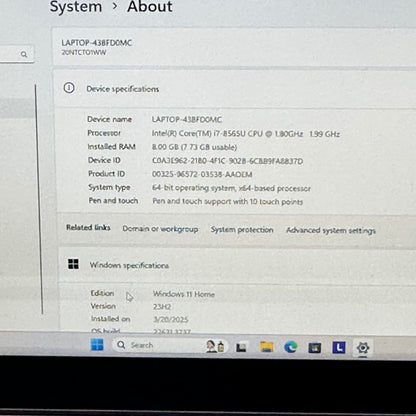This screenshot has width=416, height=416.
Task: Click the 20NTCTO1WW model text
Action: (x=84, y=53)
